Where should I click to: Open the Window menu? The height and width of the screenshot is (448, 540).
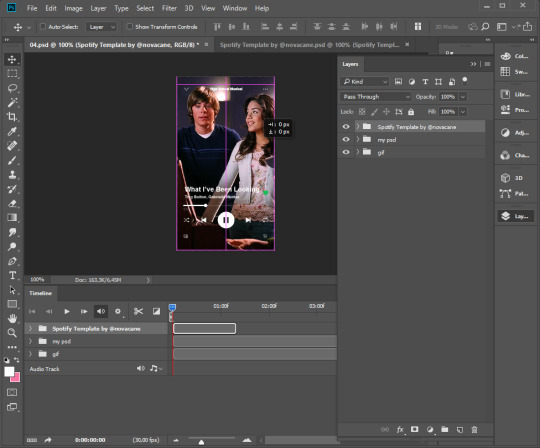(235, 8)
